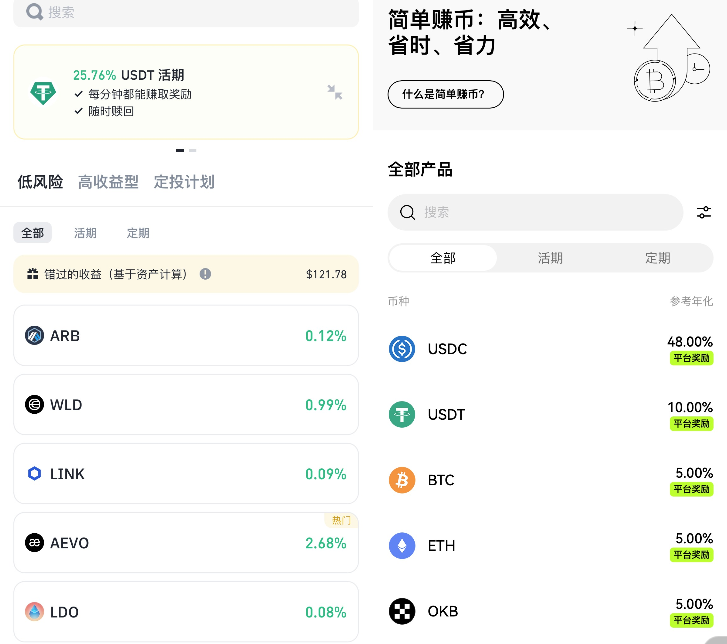Viewport: 727px width, 644px height.
Task: Click the 参考年化 column header
Action: [691, 301]
